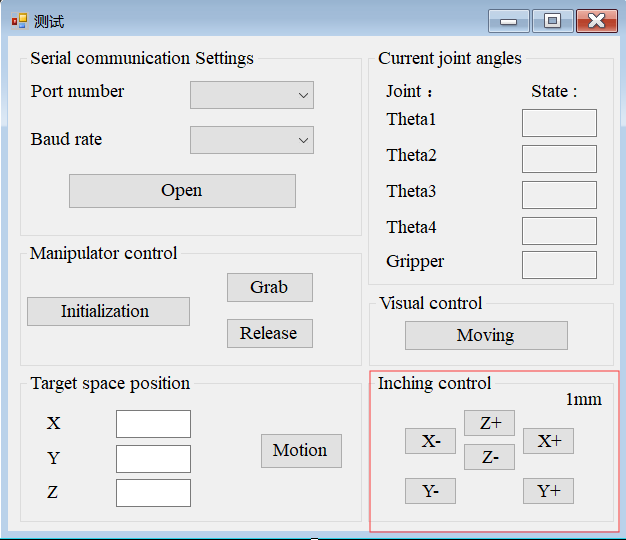Screen dimensions: 626x540
Task: Close the 测试 window
Action: (597, 22)
